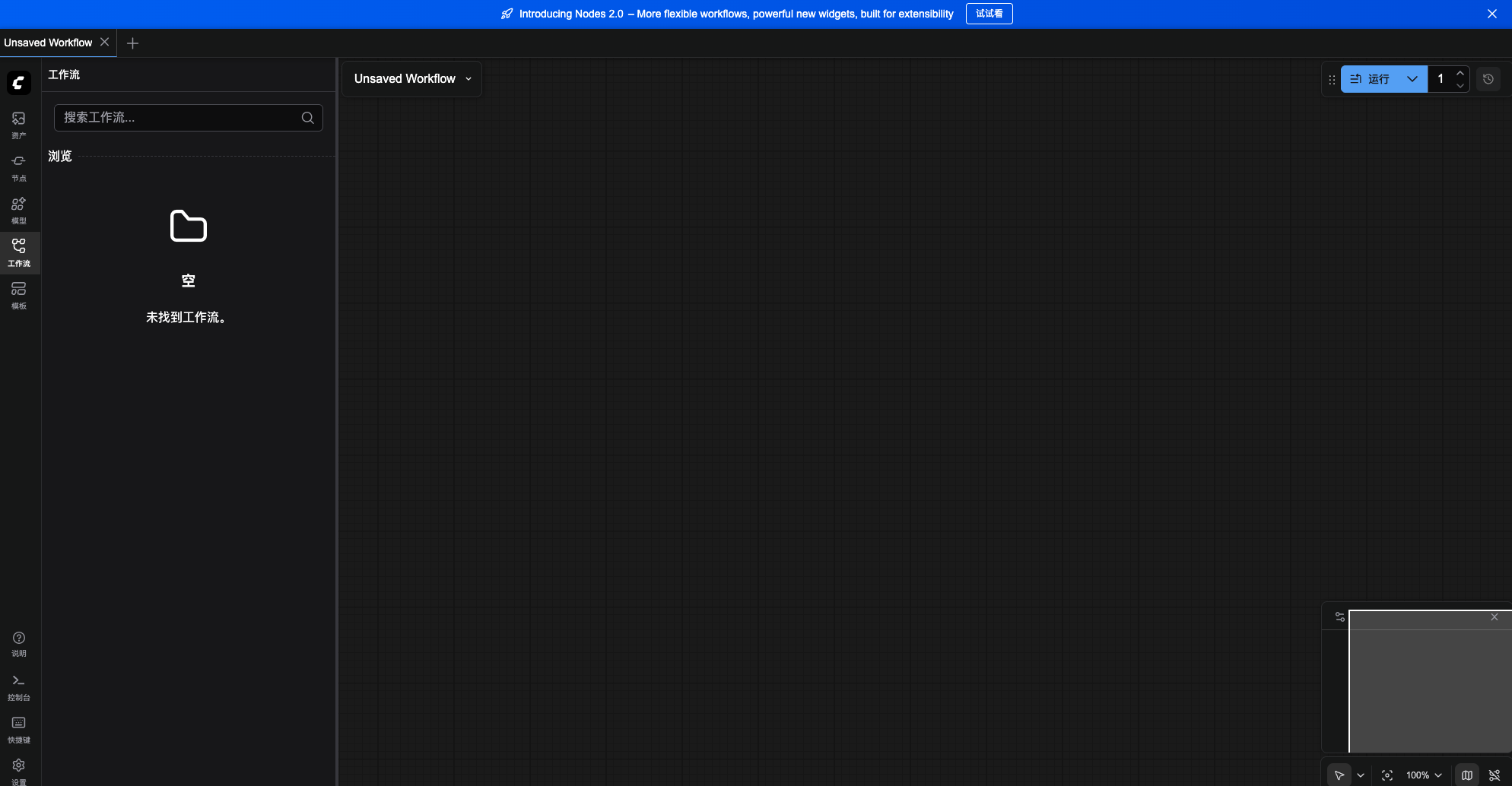Click the batch count number field
1512x786 pixels.
click(x=1441, y=79)
